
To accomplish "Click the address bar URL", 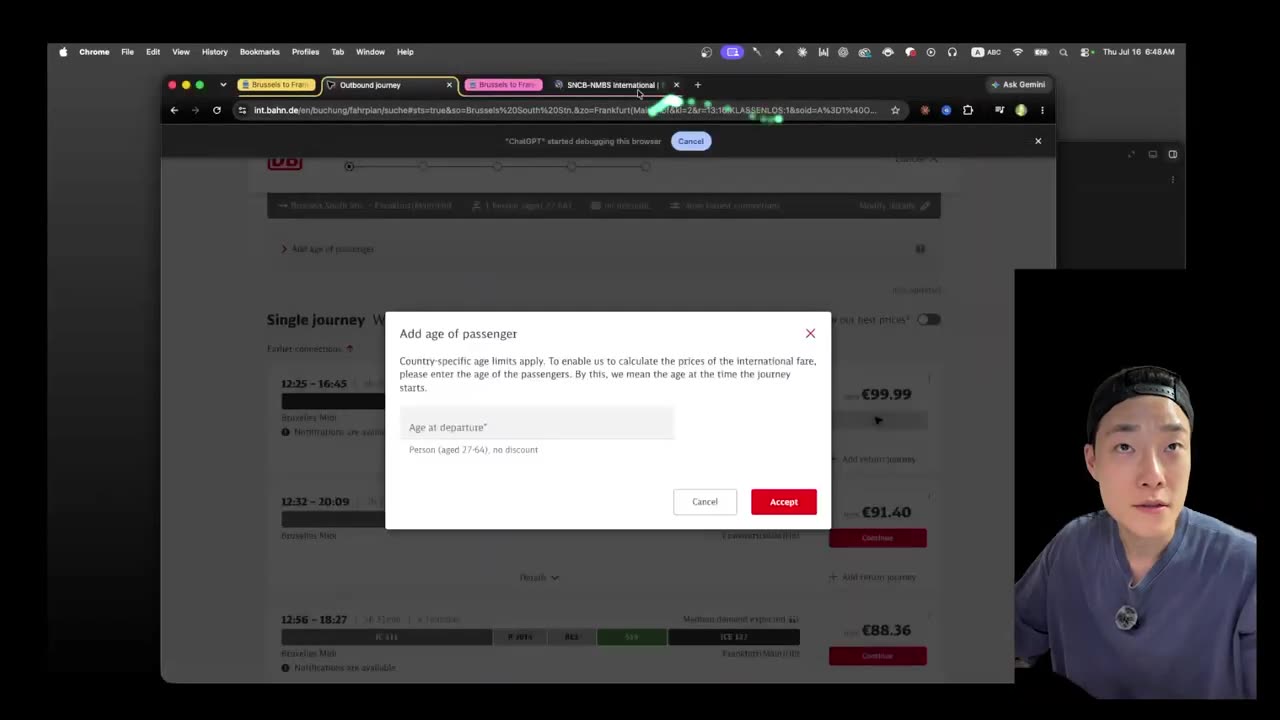I will (565, 110).
